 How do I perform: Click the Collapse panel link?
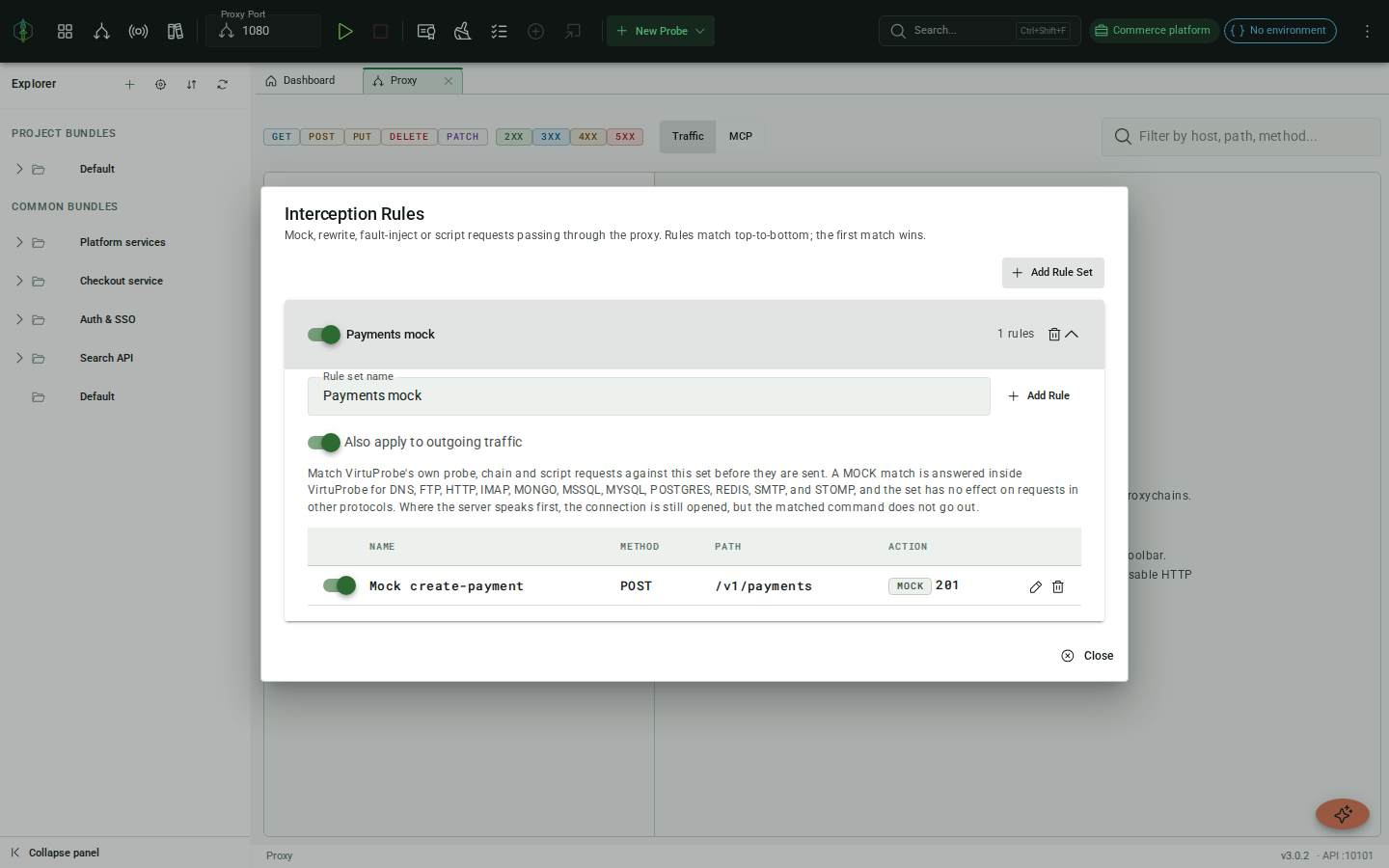pos(55,853)
